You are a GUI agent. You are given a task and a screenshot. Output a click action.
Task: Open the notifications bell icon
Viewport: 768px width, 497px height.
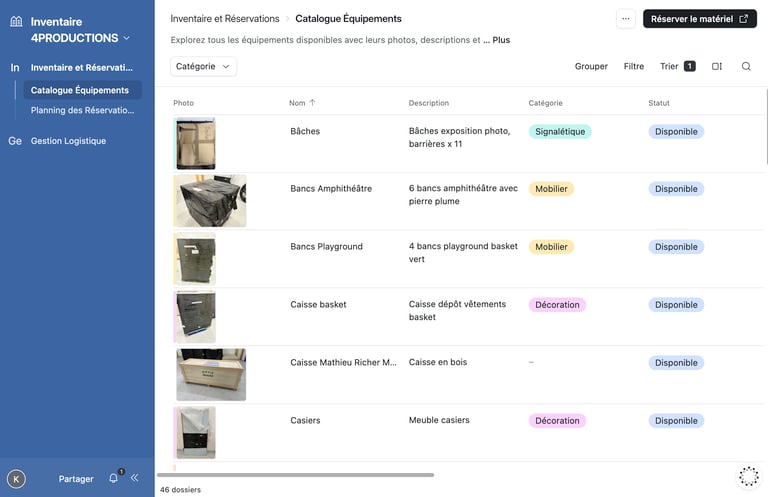click(x=114, y=477)
